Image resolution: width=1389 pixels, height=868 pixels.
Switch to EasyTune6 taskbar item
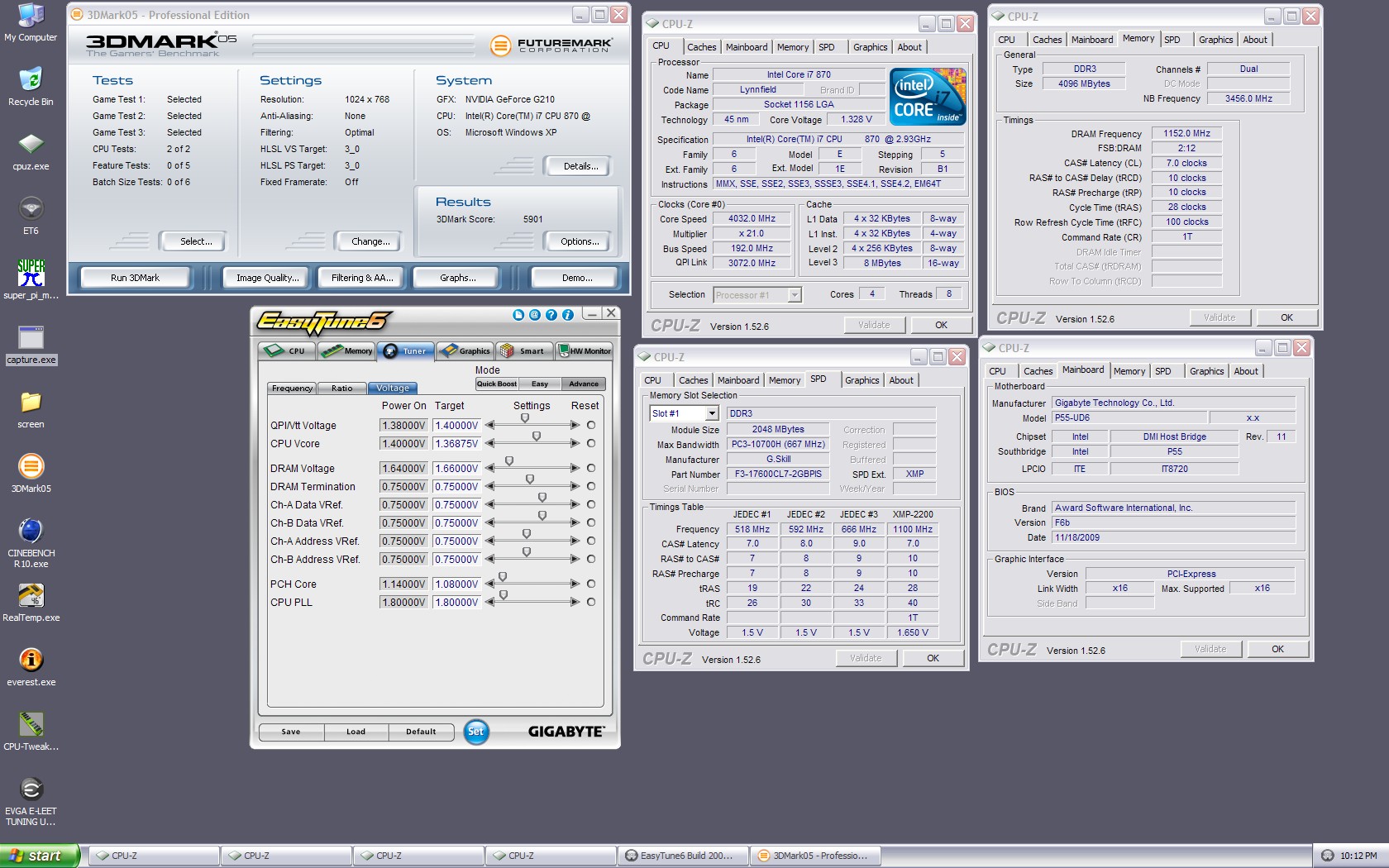pos(683,856)
